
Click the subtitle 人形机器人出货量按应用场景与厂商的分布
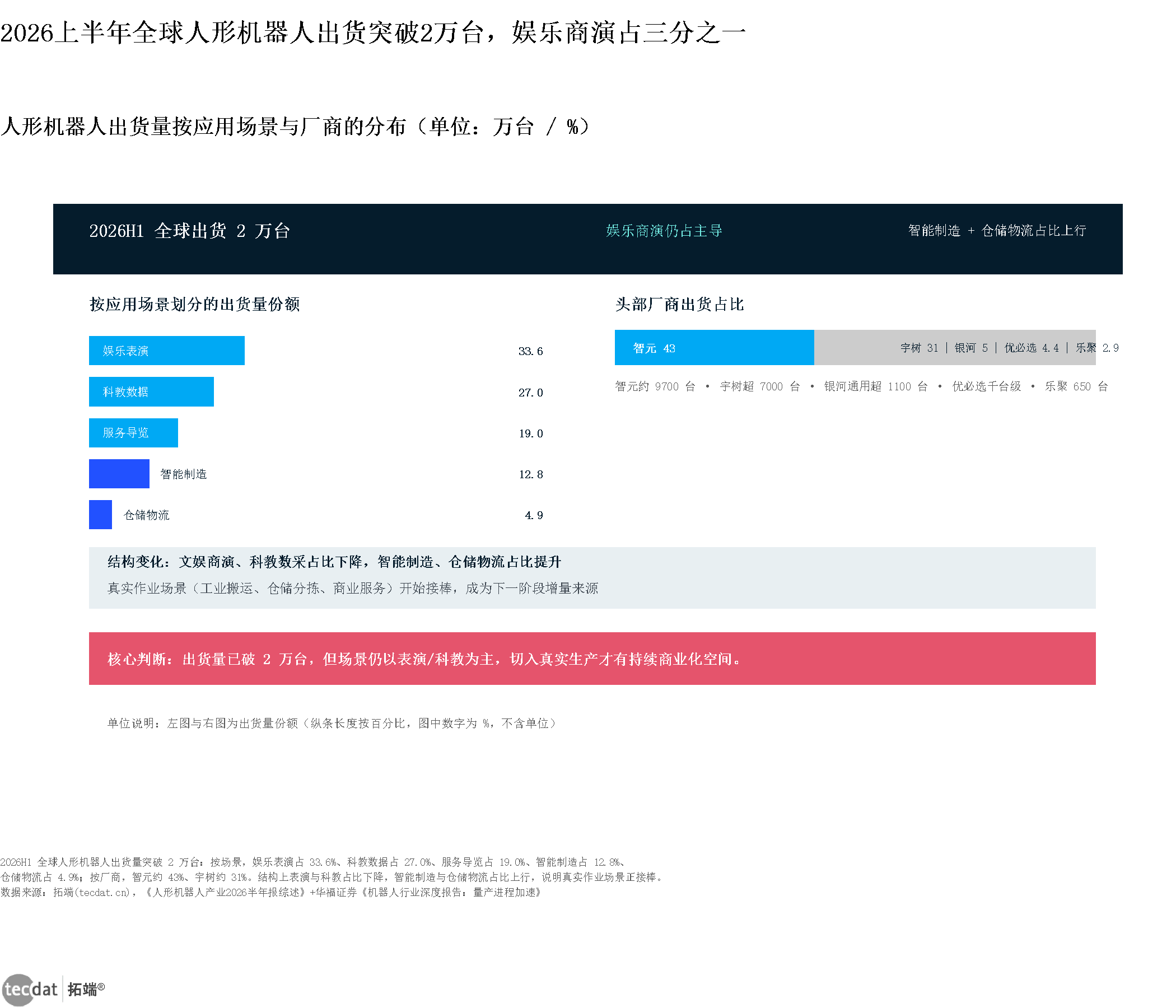point(297,126)
